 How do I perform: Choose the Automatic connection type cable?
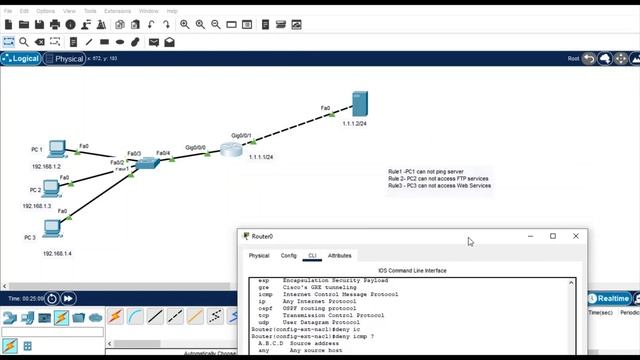[116, 316]
